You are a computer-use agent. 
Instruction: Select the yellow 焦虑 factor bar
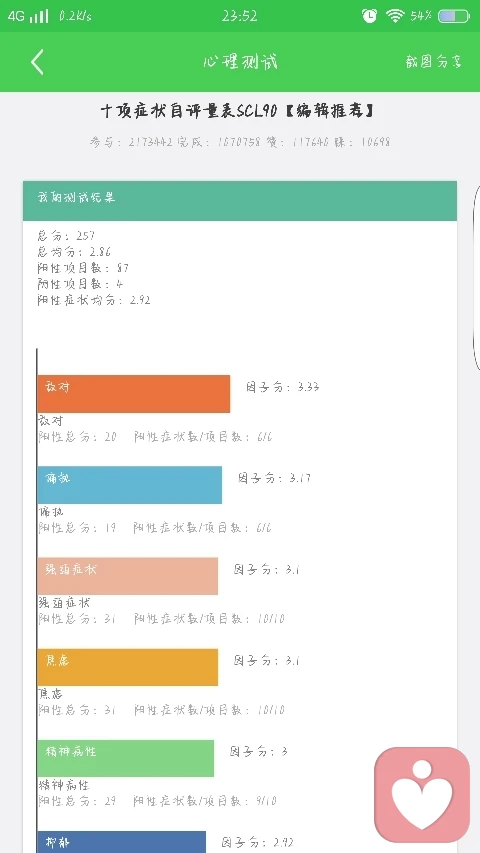coord(128,667)
